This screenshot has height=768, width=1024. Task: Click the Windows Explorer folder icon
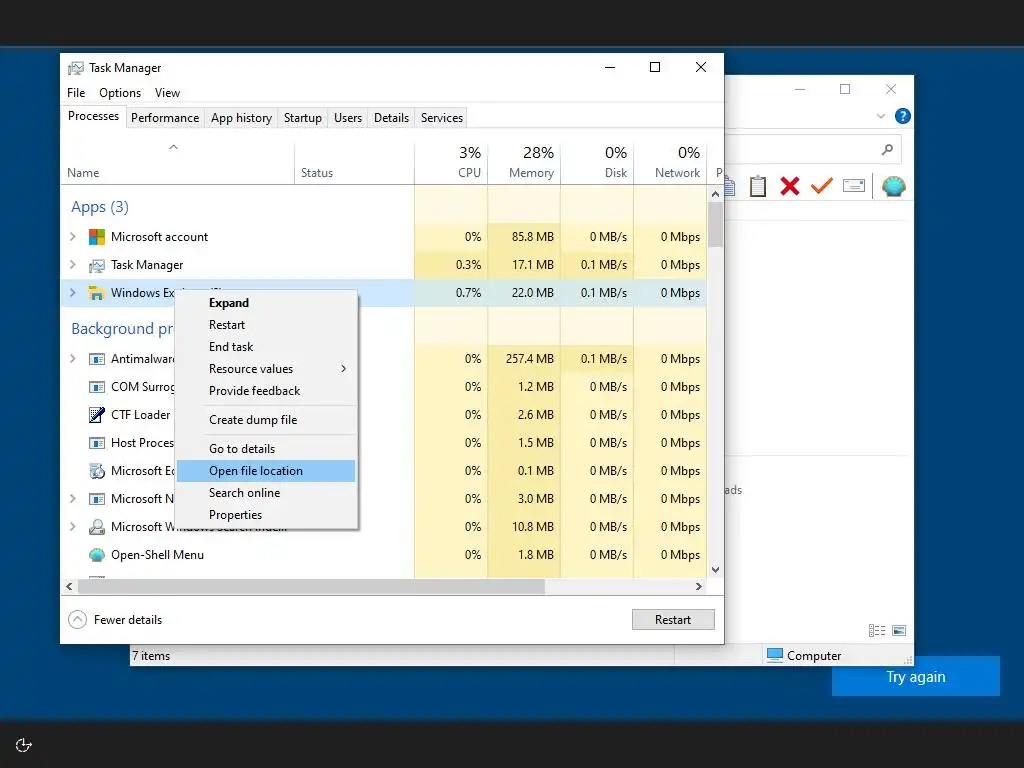coord(97,293)
